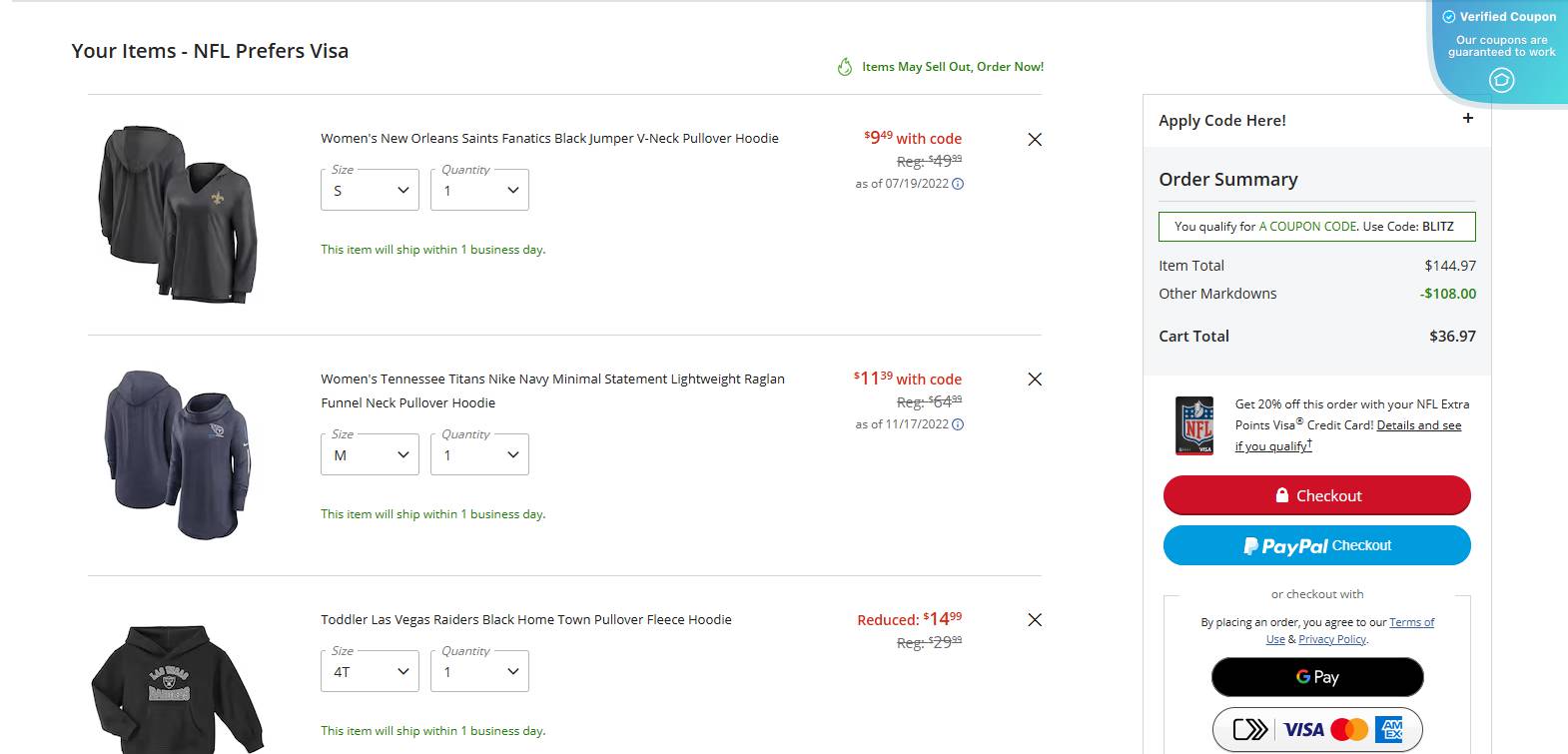Expand the Apply Code Here section
1568x754 pixels.
(x=1467, y=118)
